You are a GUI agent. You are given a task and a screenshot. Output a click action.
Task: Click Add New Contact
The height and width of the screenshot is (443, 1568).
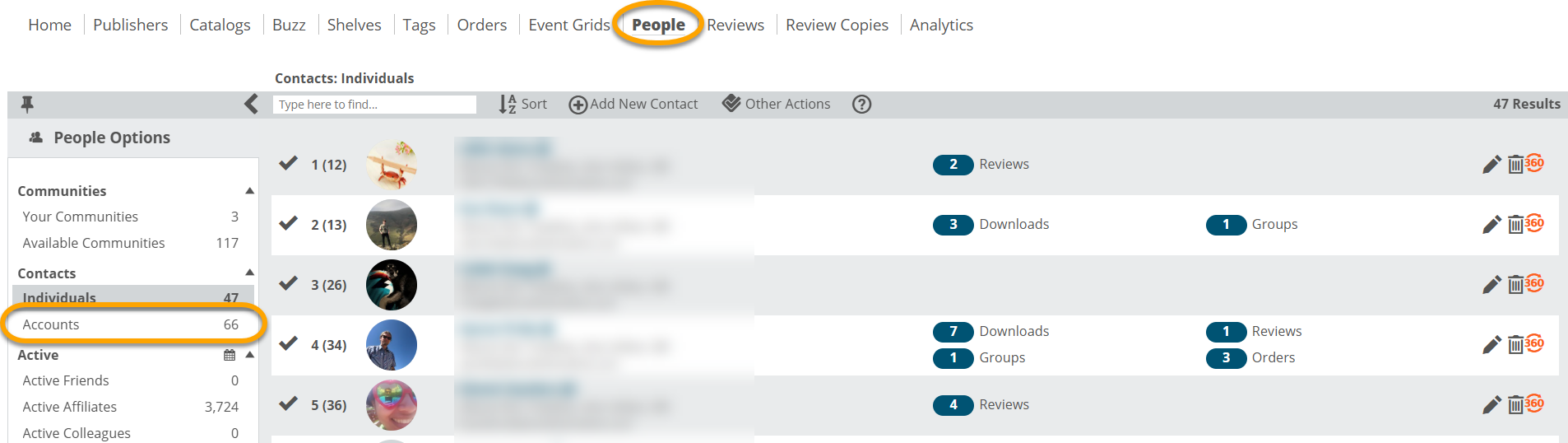pyautogui.click(x=633, y=104)
